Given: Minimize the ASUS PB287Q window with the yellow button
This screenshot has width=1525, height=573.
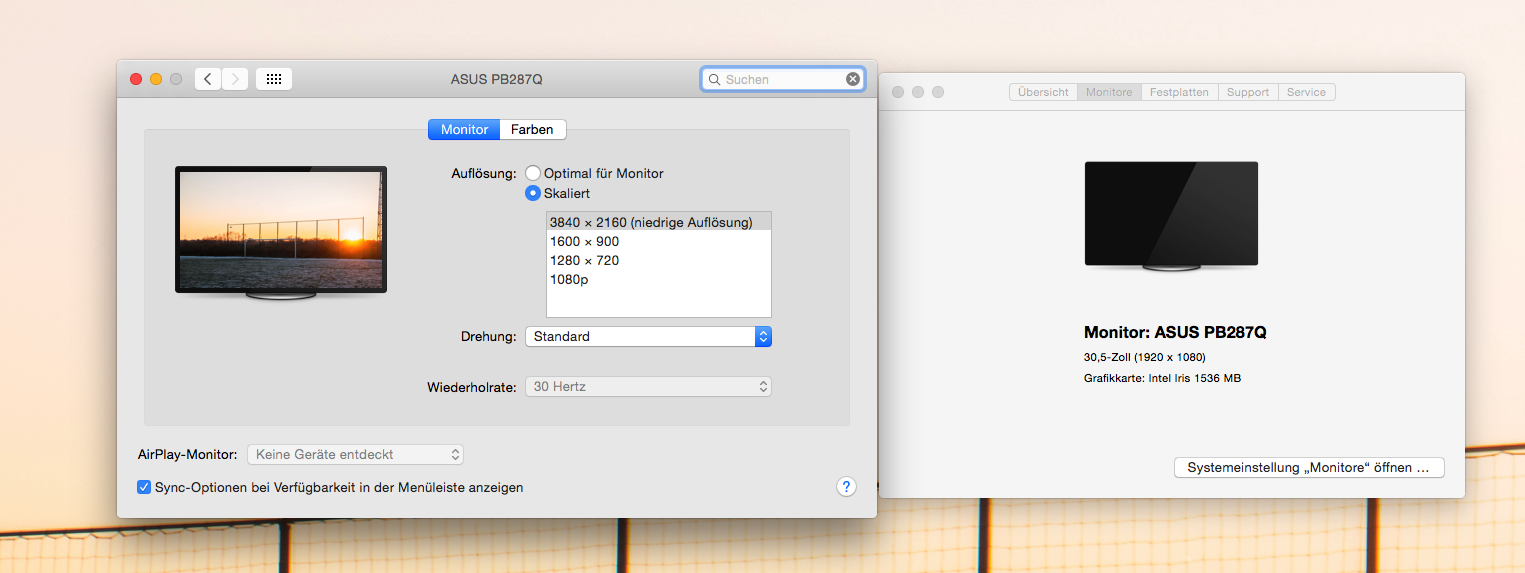Looking at the screenshot, I should click(156, 79).
